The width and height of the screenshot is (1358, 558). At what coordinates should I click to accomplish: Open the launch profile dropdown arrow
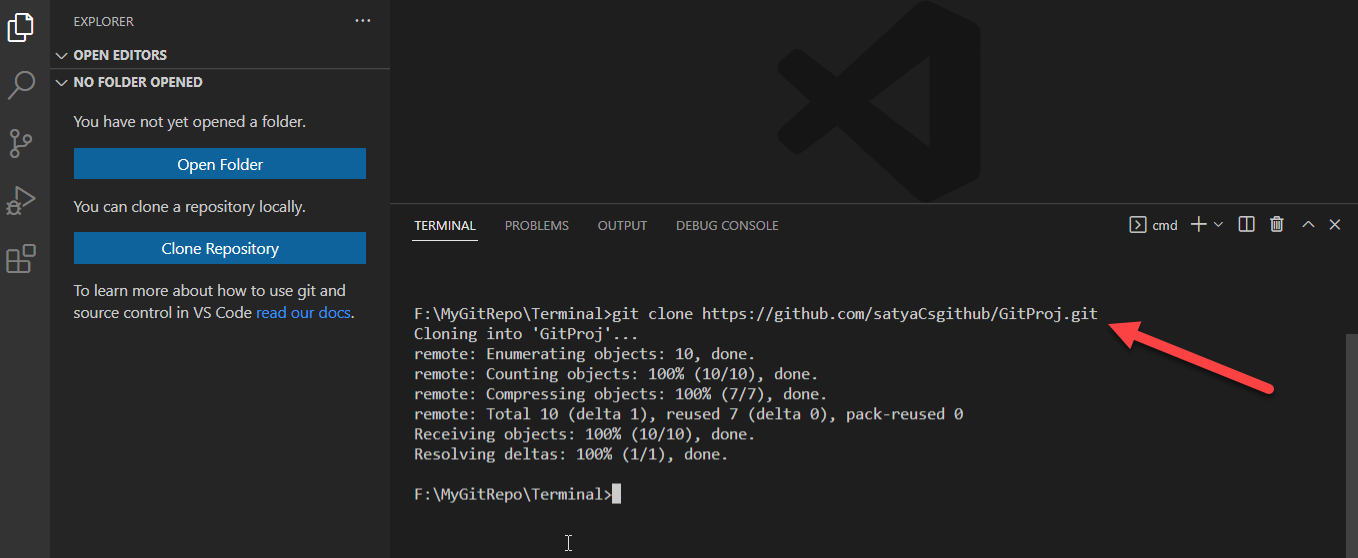[x=1218, y=225]
